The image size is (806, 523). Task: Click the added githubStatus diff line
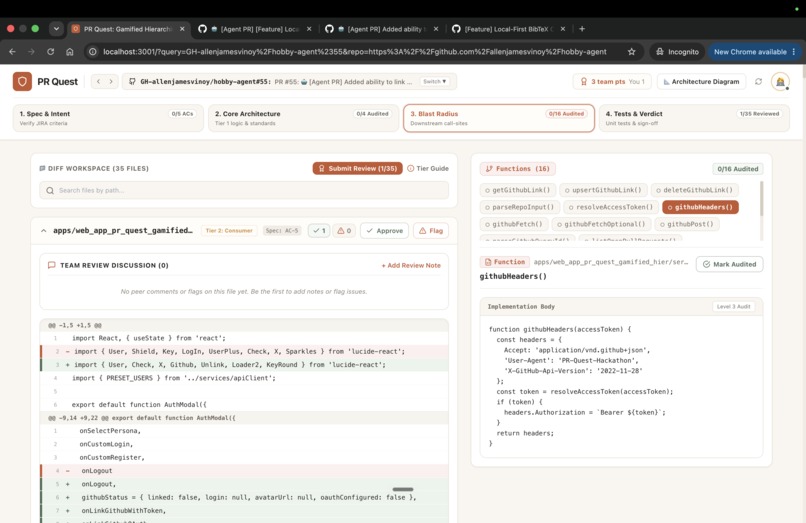point(244,497)
